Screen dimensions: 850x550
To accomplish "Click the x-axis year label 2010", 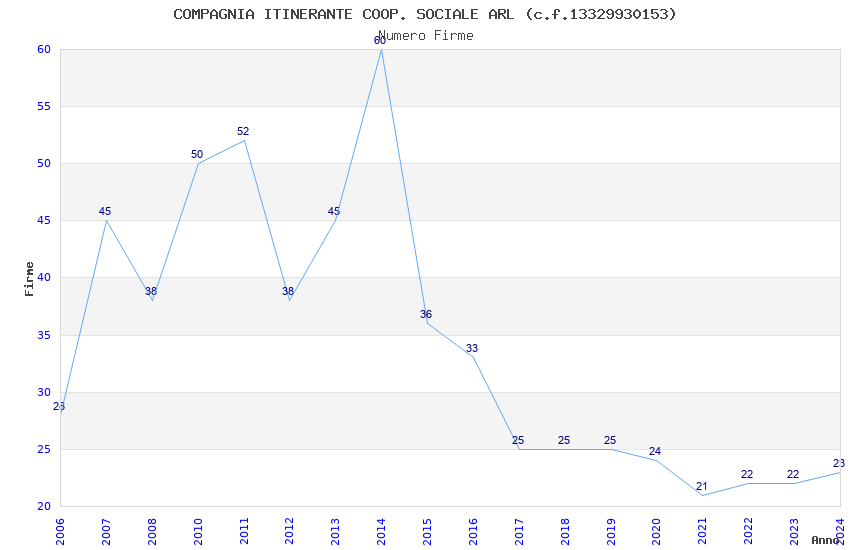I will pyautogui.click(x=198, y=531).
